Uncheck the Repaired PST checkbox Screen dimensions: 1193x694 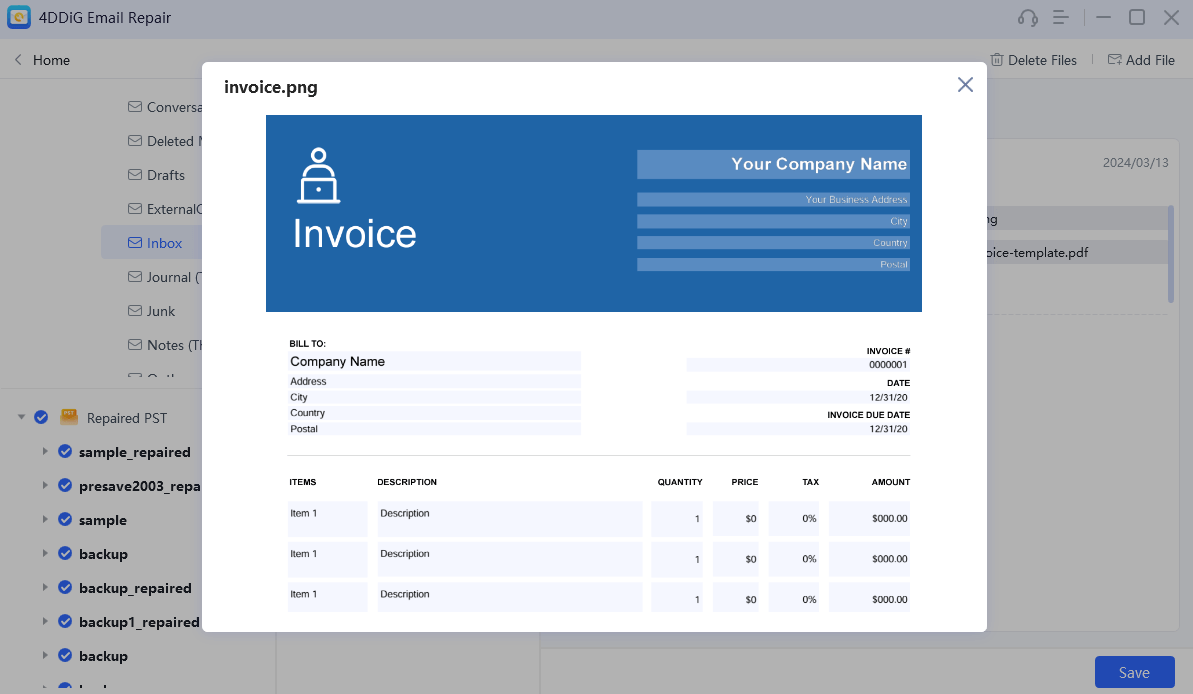click(41, 417)
